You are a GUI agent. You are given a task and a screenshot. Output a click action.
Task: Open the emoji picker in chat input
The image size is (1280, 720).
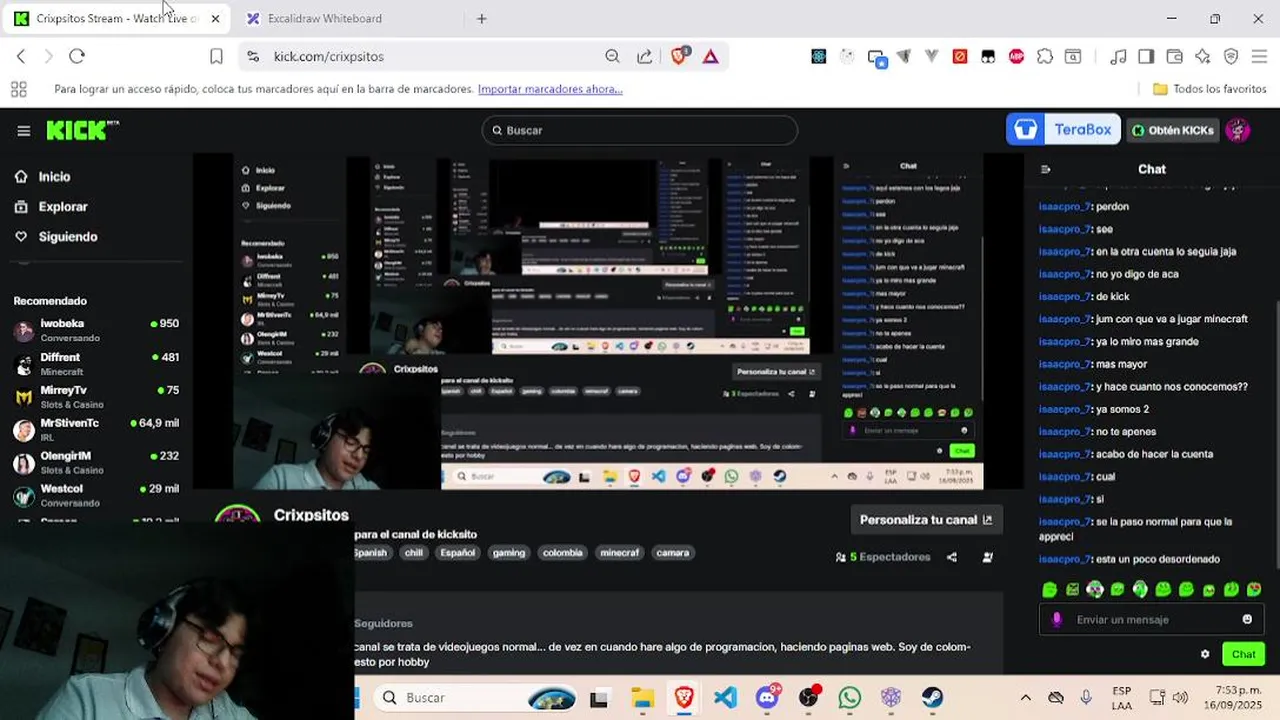click(x=1247, y=619)
